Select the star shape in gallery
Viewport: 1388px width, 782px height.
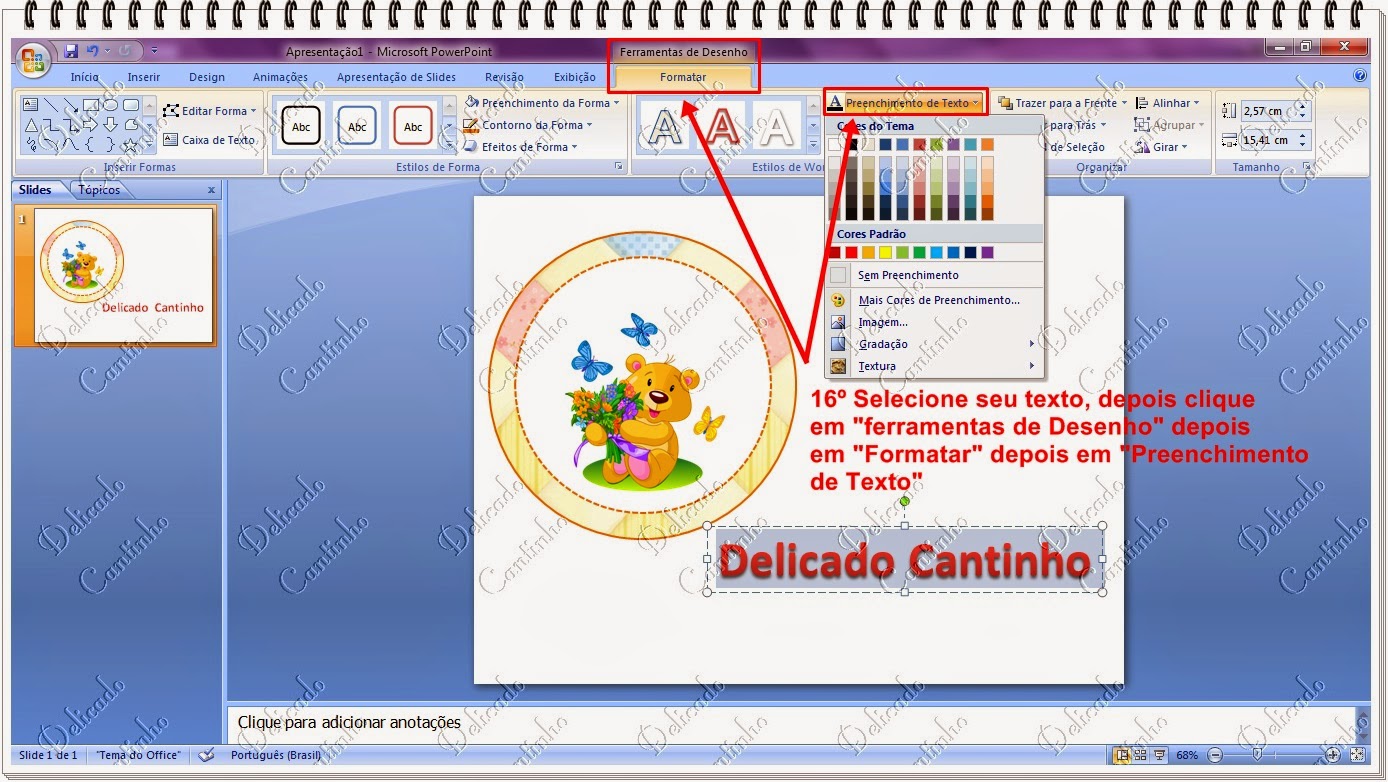click(x=130, y=146)
